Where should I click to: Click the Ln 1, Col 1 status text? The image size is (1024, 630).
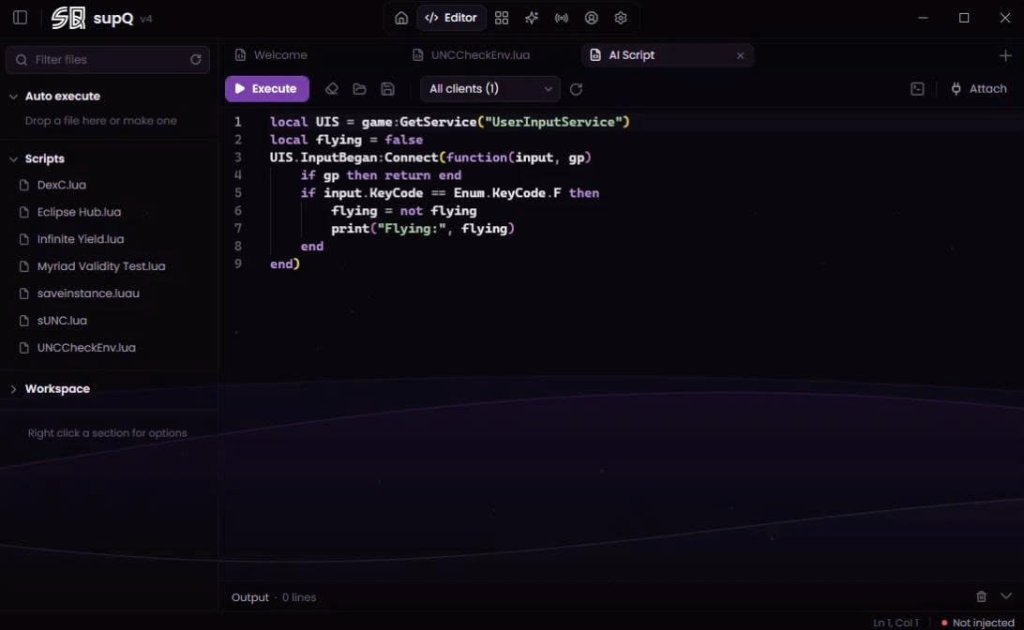[x=895, y=623]
